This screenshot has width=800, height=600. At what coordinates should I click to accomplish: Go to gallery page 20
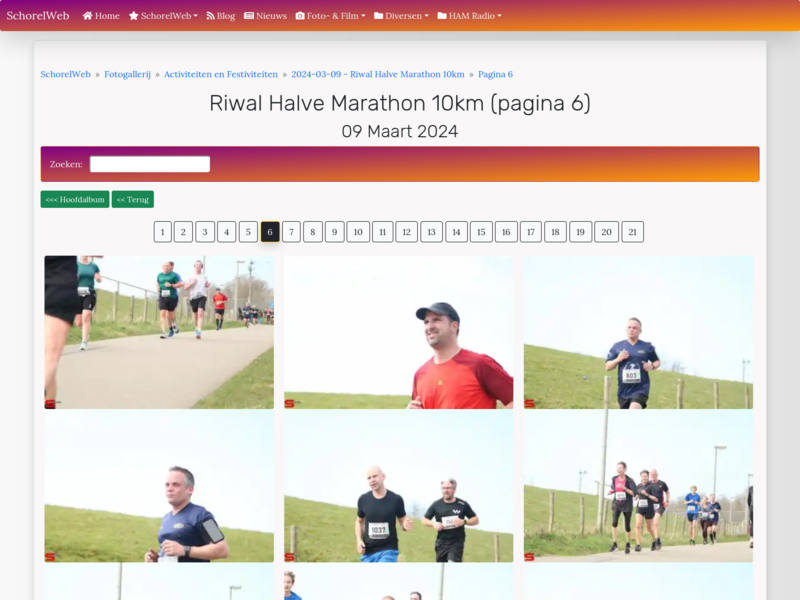pyautogui.click(x=607, y=232)
